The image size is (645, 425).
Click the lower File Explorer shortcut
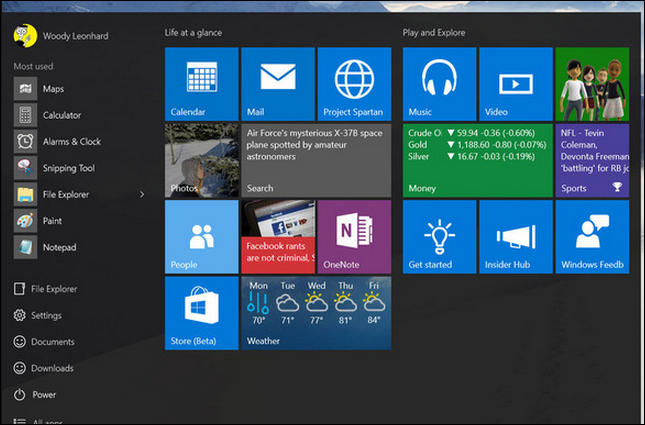45,289
